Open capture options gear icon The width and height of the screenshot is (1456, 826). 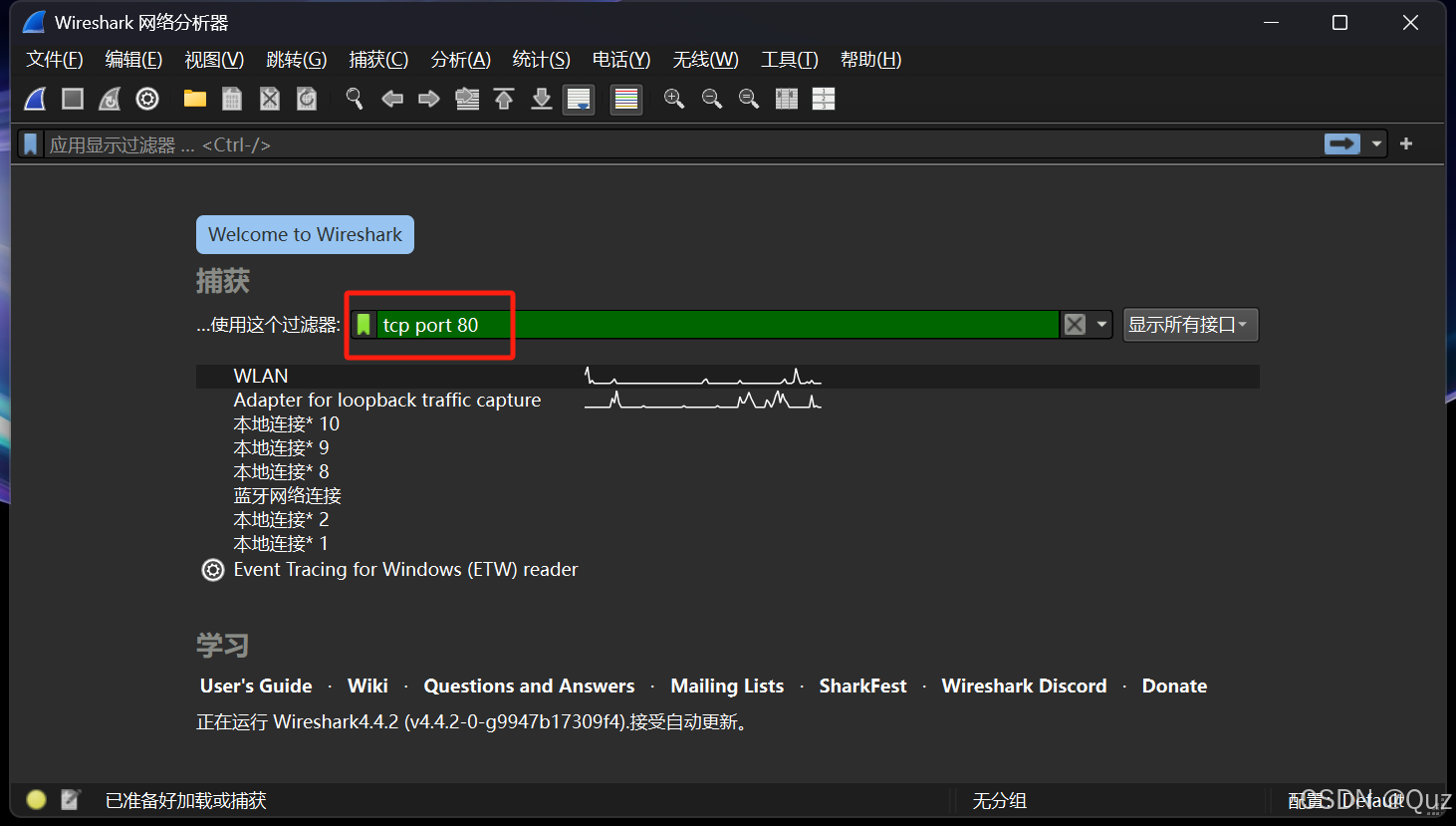tap(147, 99)
